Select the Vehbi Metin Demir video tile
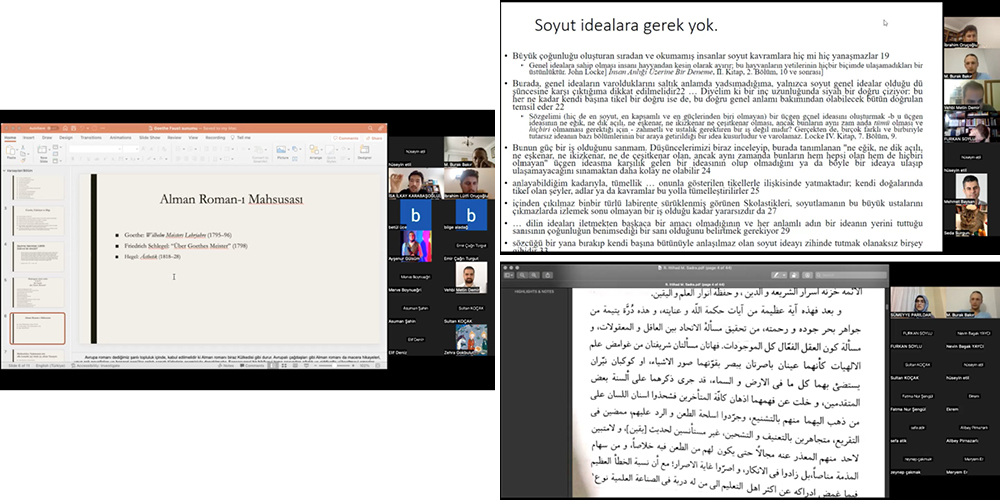 471,277
